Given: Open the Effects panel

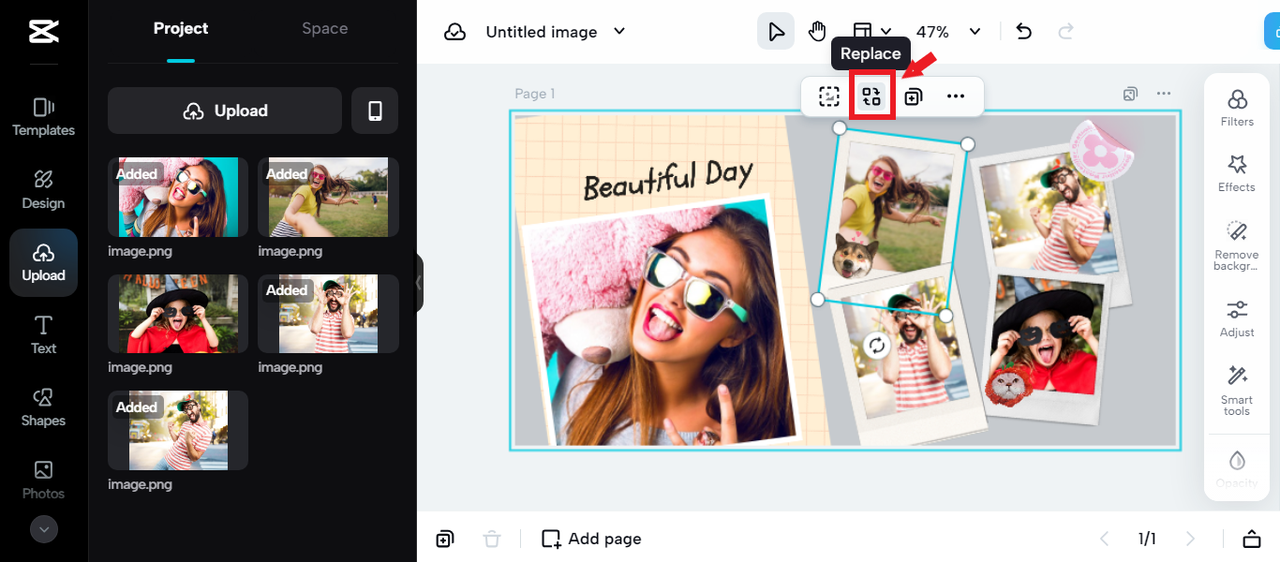Looking at the screenshot, I should click(x=1237, y=174).
